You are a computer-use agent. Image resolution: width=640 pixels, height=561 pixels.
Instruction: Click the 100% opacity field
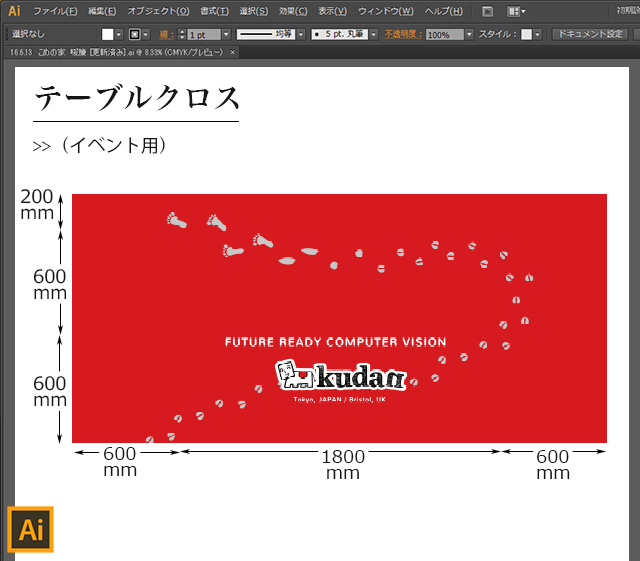point(445,34)
